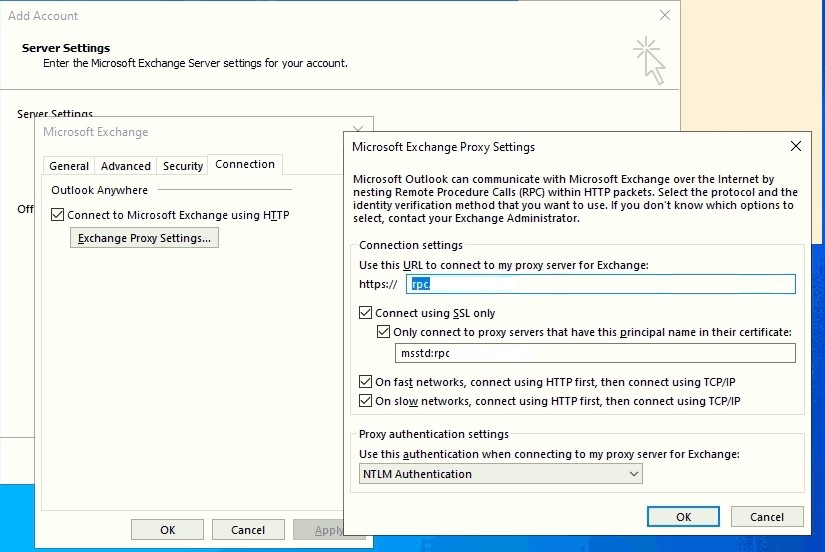Click the Connection tab
825x552 pixels.
(245, 165)
